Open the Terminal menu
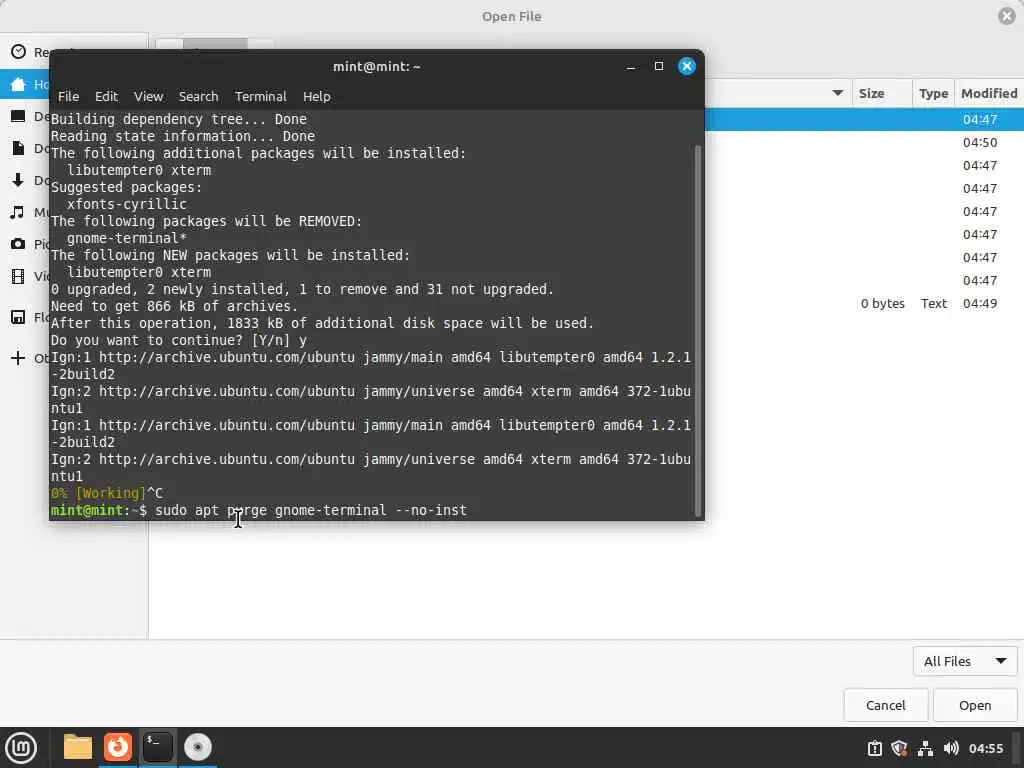Image resolution: width=1024 pixels, height=768 pixels. point(261,96)
